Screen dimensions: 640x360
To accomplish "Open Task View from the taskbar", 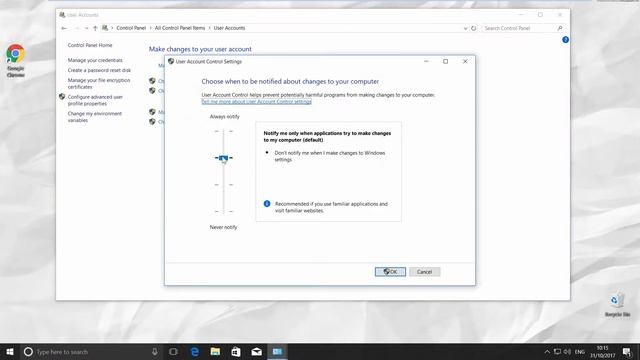I will tap(173, 351).
